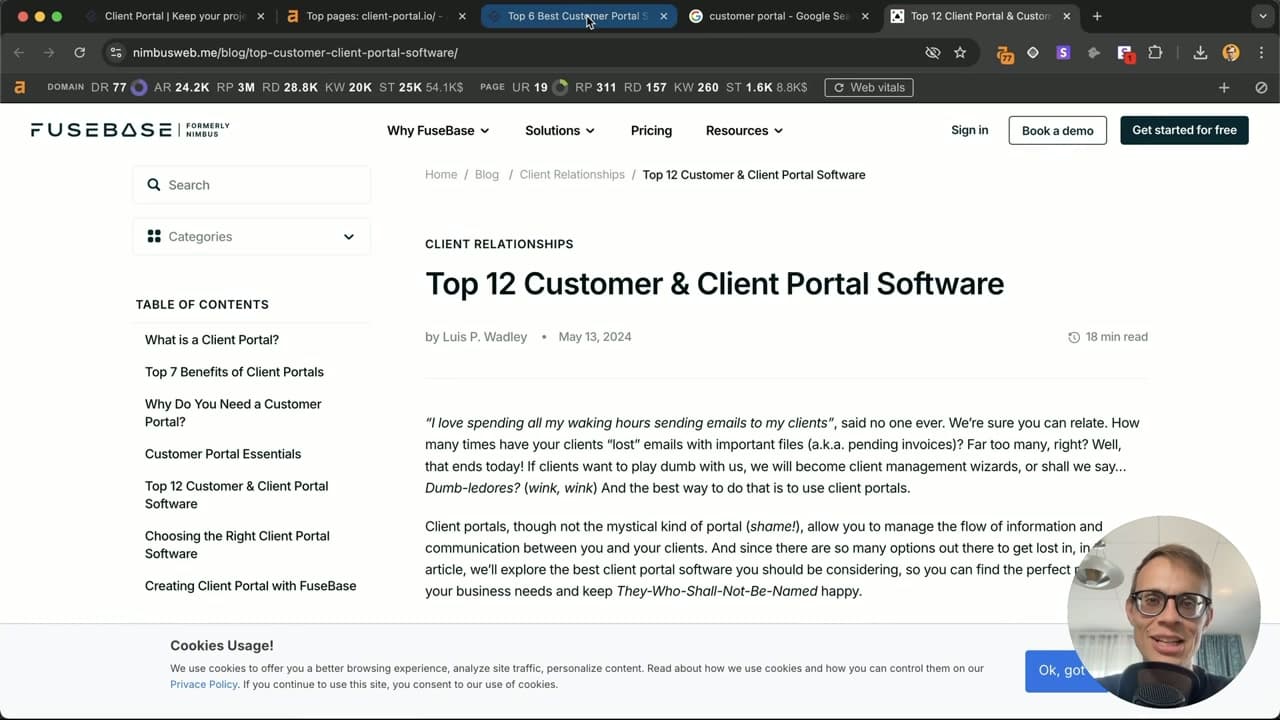
Task: Open the purple S extension icon
Action: tap(1063, 52)
